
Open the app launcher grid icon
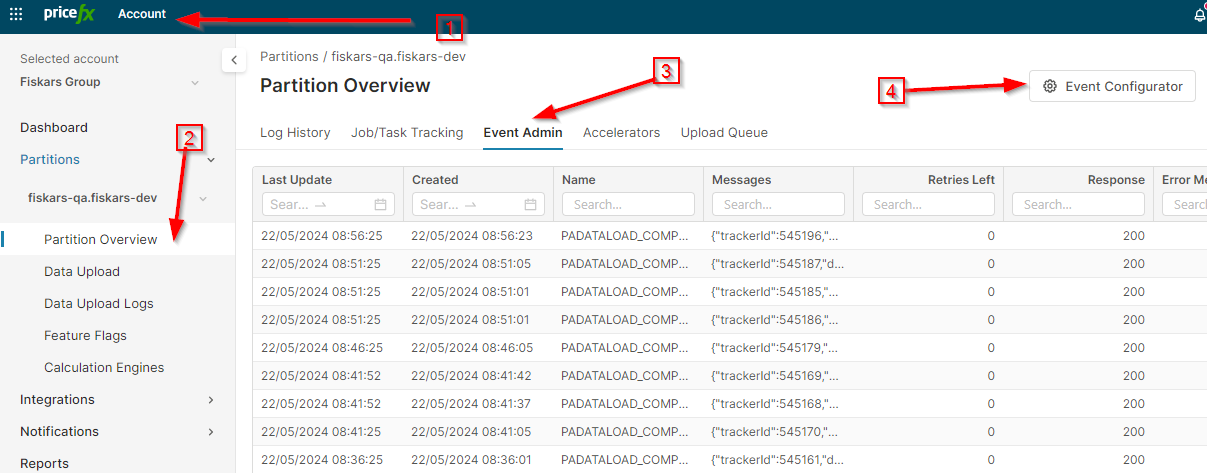(x=16, y=14)
